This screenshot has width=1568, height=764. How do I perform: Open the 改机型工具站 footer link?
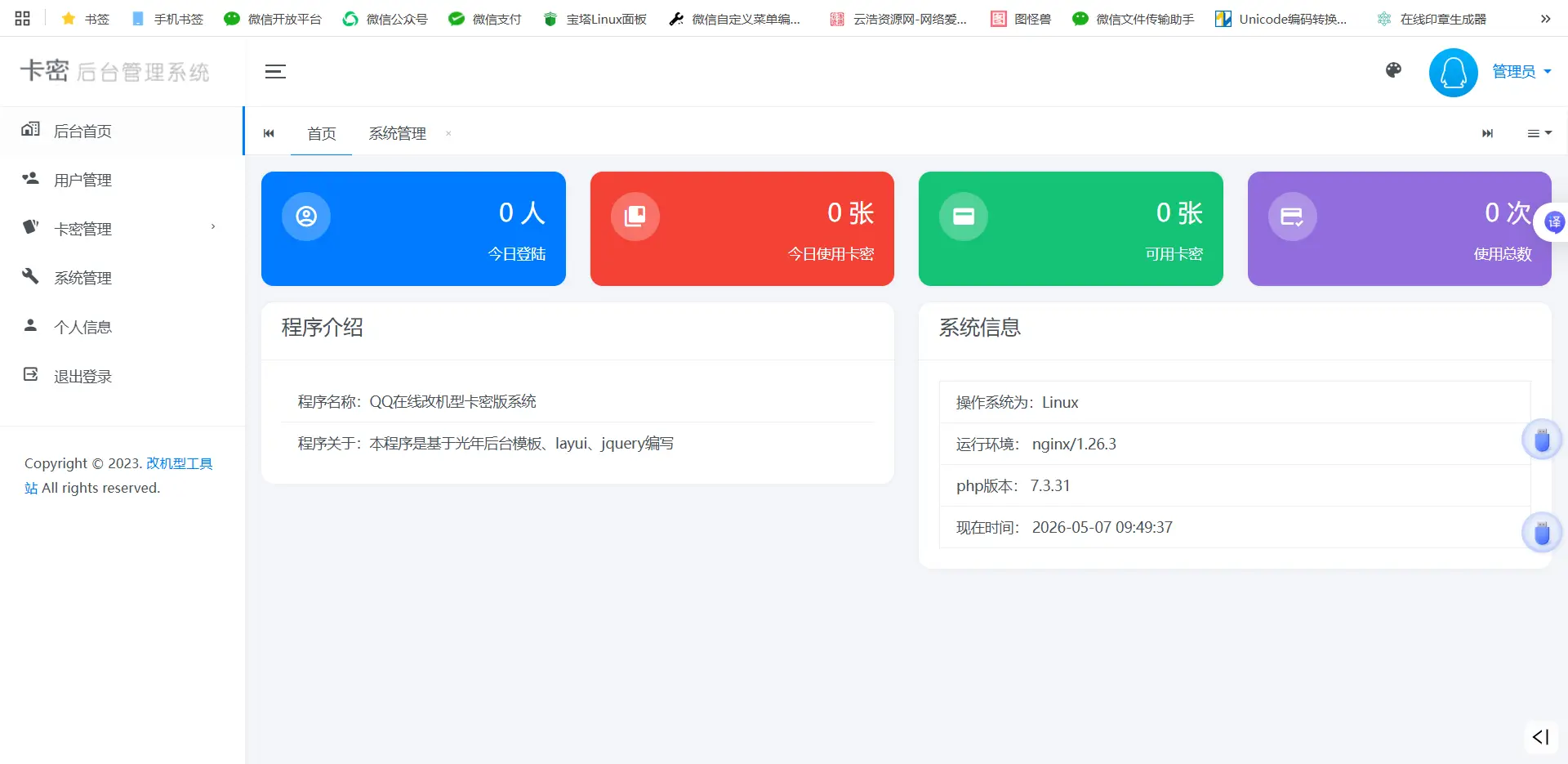(179, 463)
